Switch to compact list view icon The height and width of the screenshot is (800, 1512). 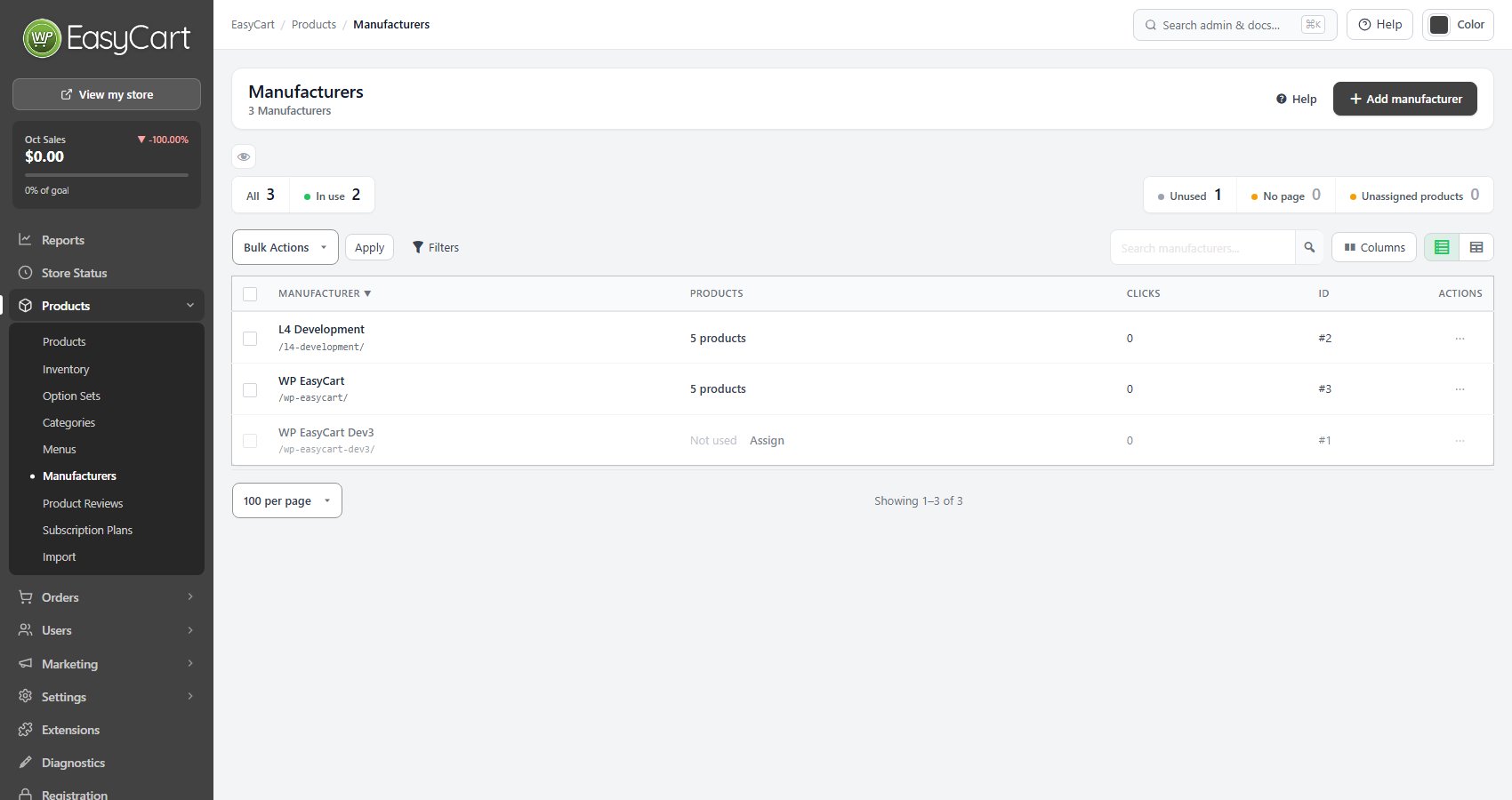coord(1442,247)
